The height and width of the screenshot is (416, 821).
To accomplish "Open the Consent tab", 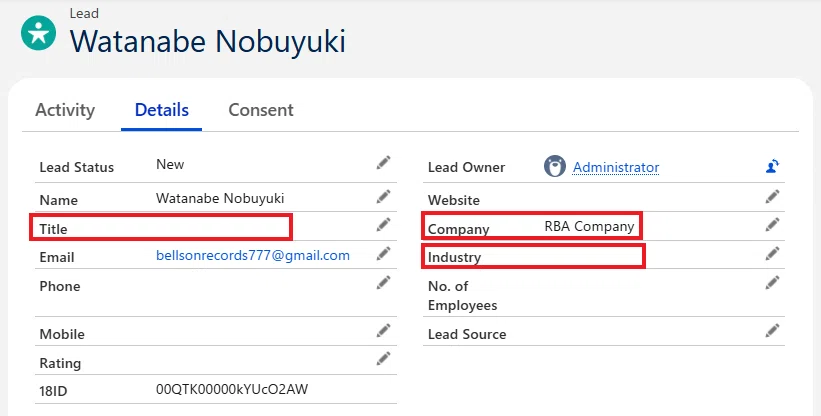I will click(x=261, y=110).
